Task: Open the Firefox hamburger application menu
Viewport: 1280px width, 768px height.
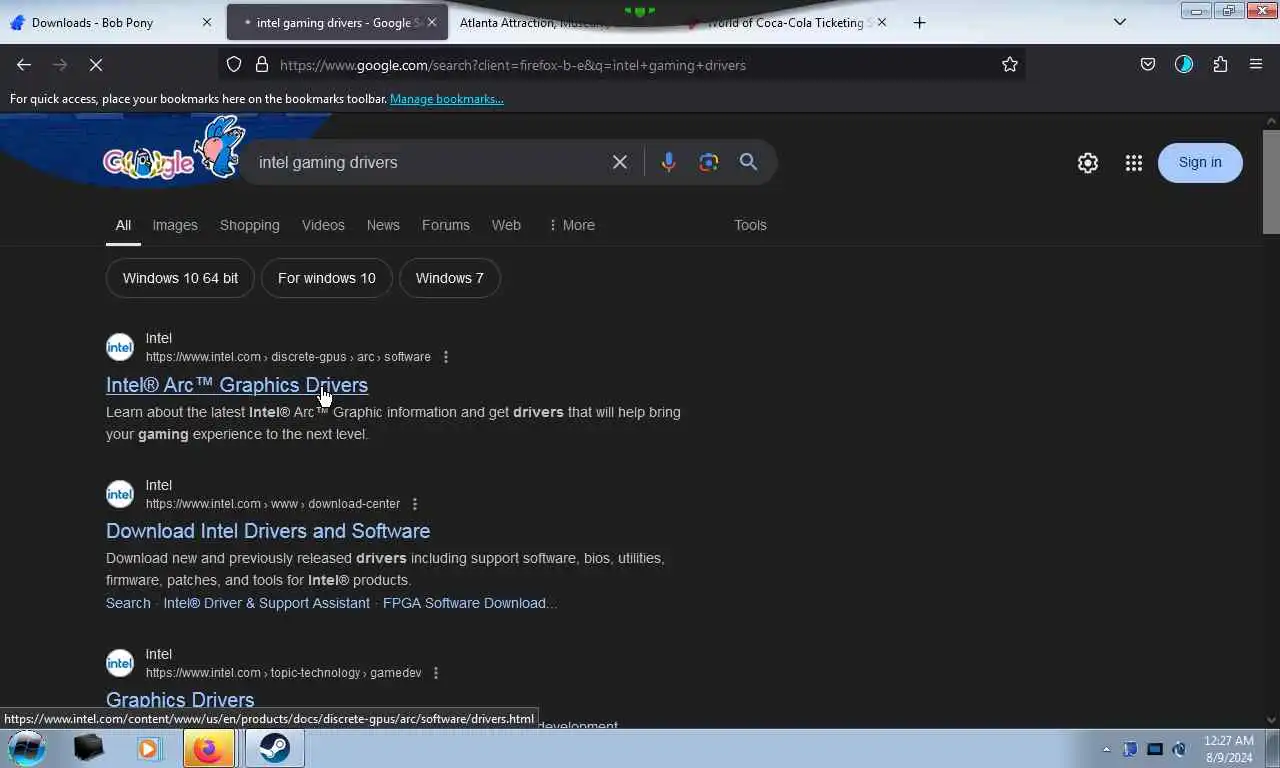Action: pos(1256,65)
